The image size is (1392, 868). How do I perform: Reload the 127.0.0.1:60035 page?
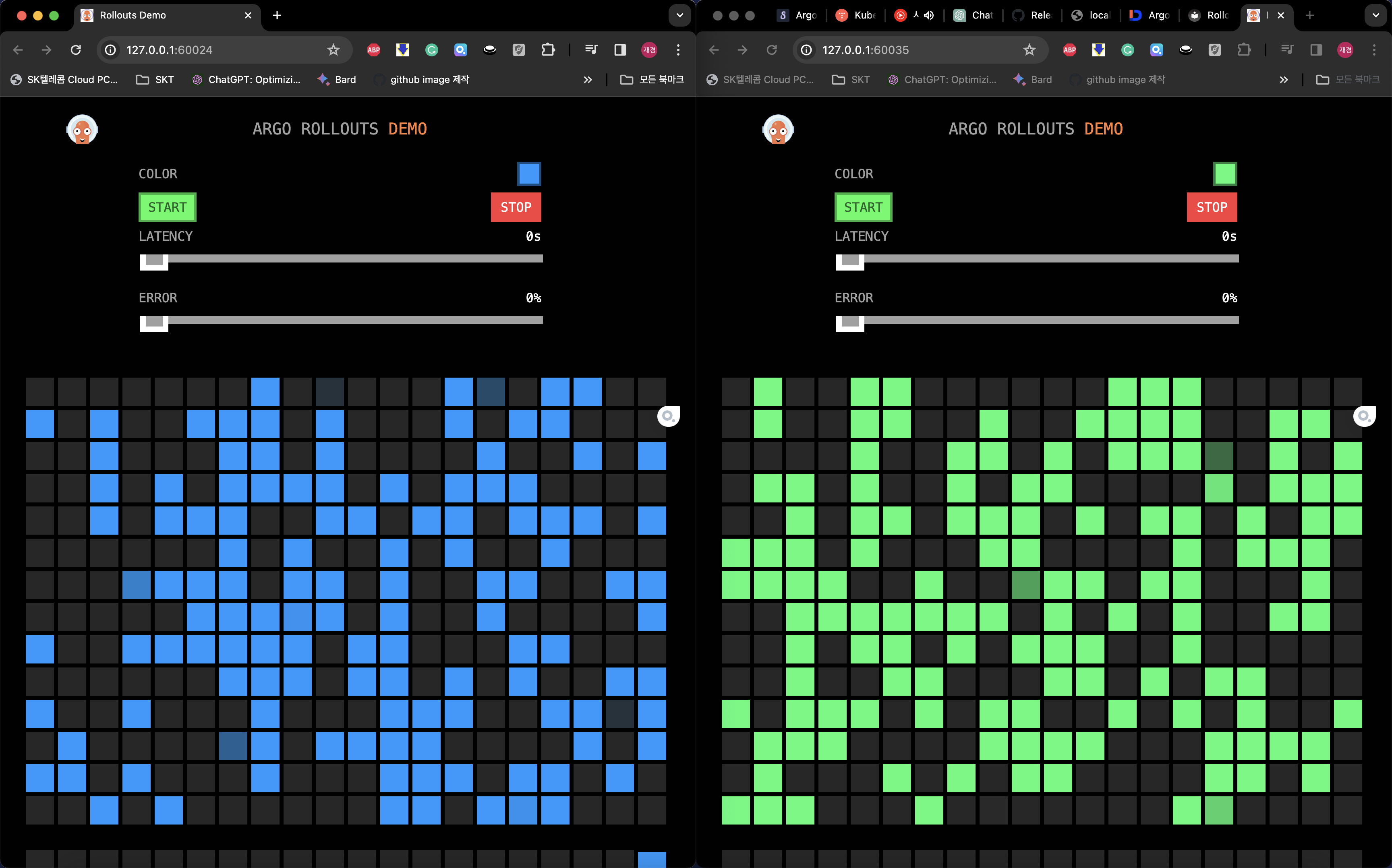point(772,50)
